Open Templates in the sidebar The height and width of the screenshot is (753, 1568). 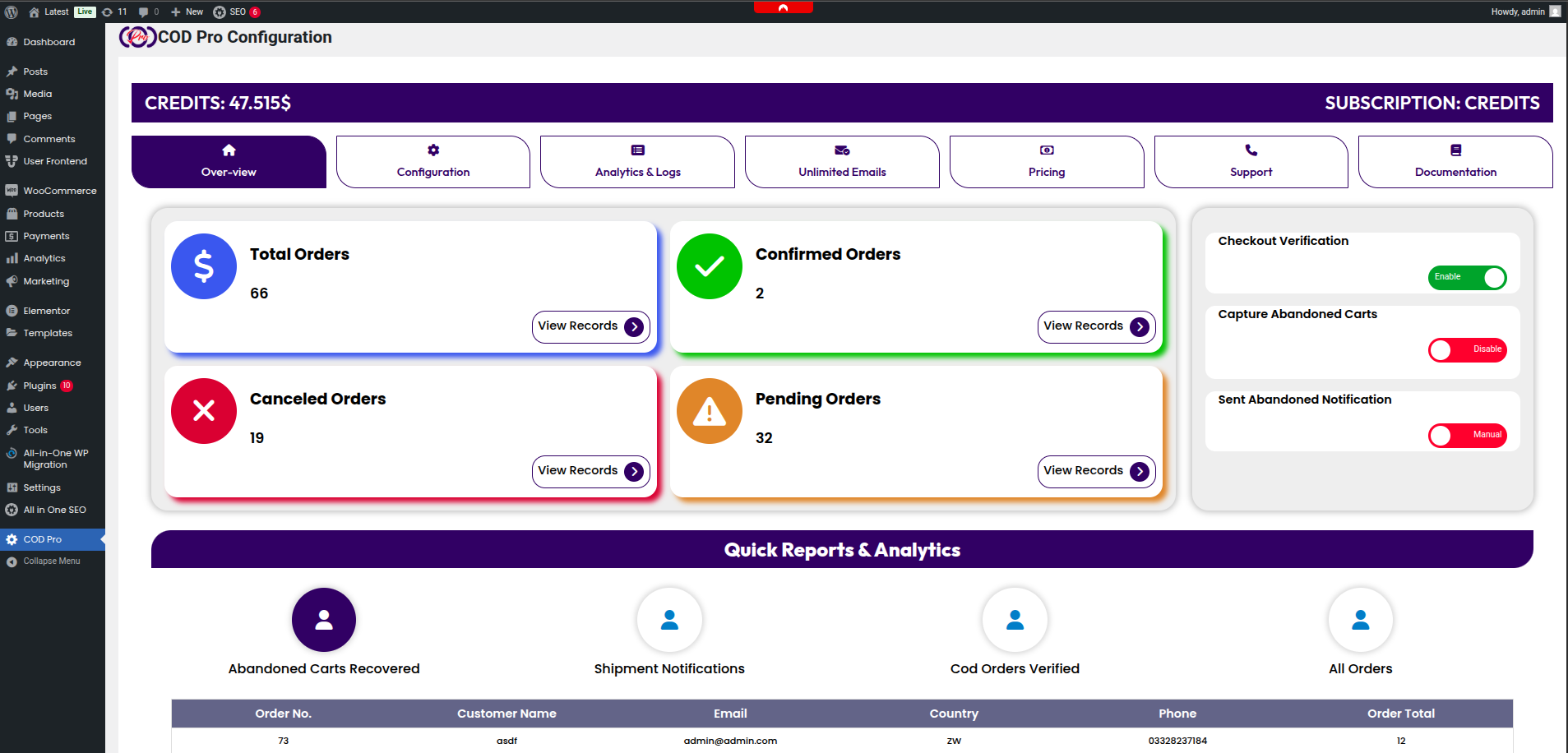(53, 333)
